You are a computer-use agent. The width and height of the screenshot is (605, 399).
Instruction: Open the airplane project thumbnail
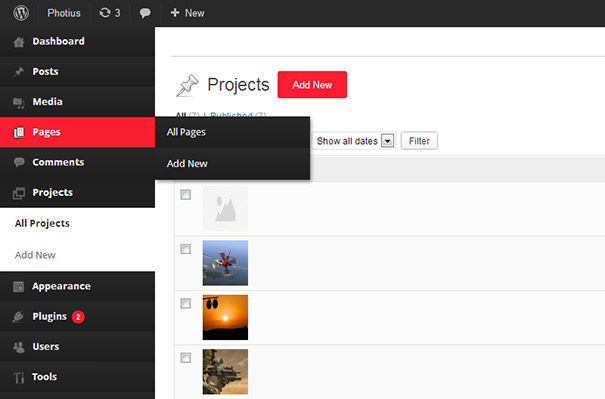[x=225, y=263]
